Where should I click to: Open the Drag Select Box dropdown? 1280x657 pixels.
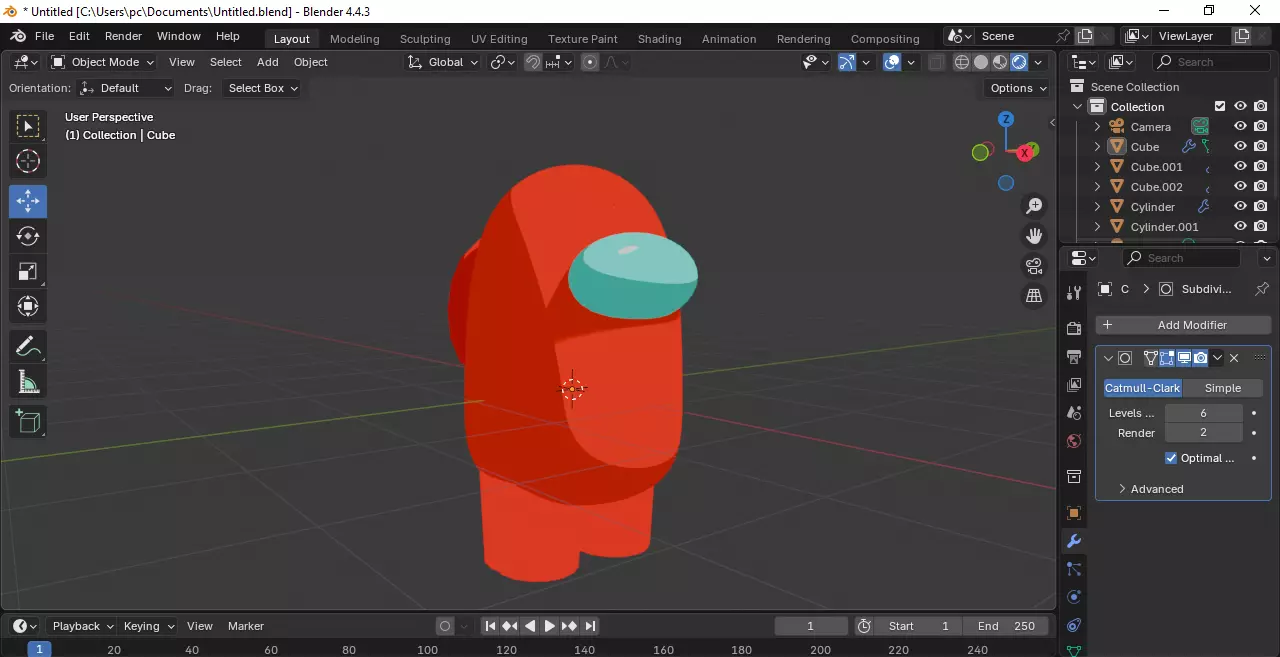(x=261, y=88)
